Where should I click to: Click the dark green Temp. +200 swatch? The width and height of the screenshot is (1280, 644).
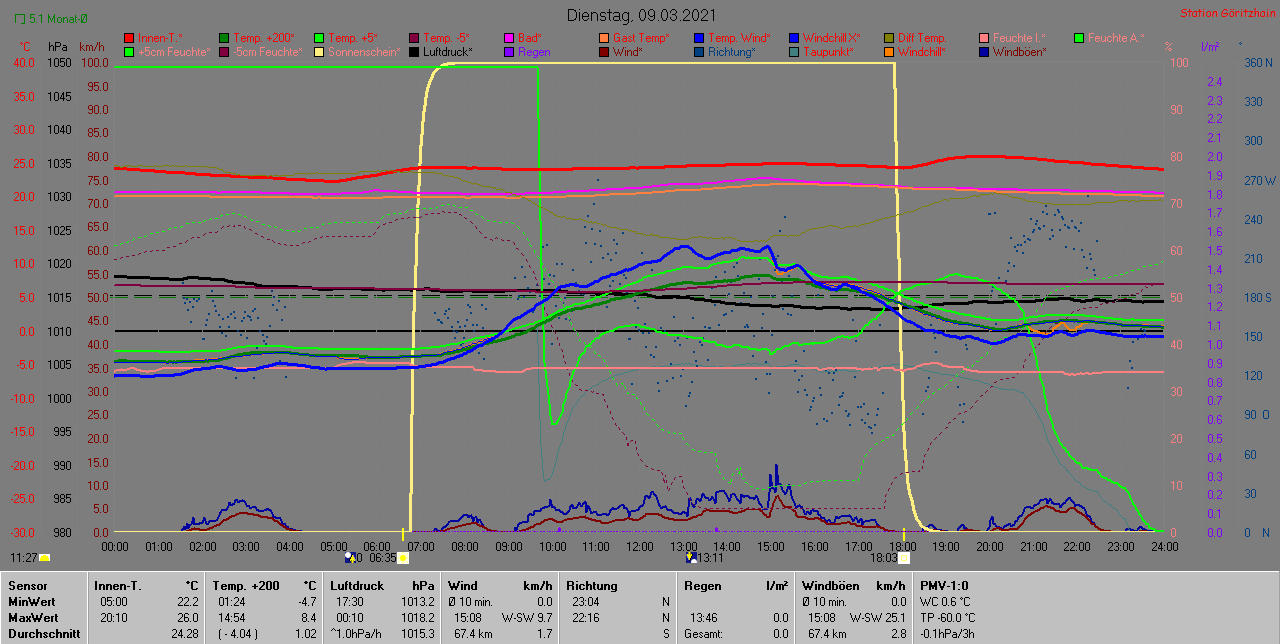coord(223,38)
